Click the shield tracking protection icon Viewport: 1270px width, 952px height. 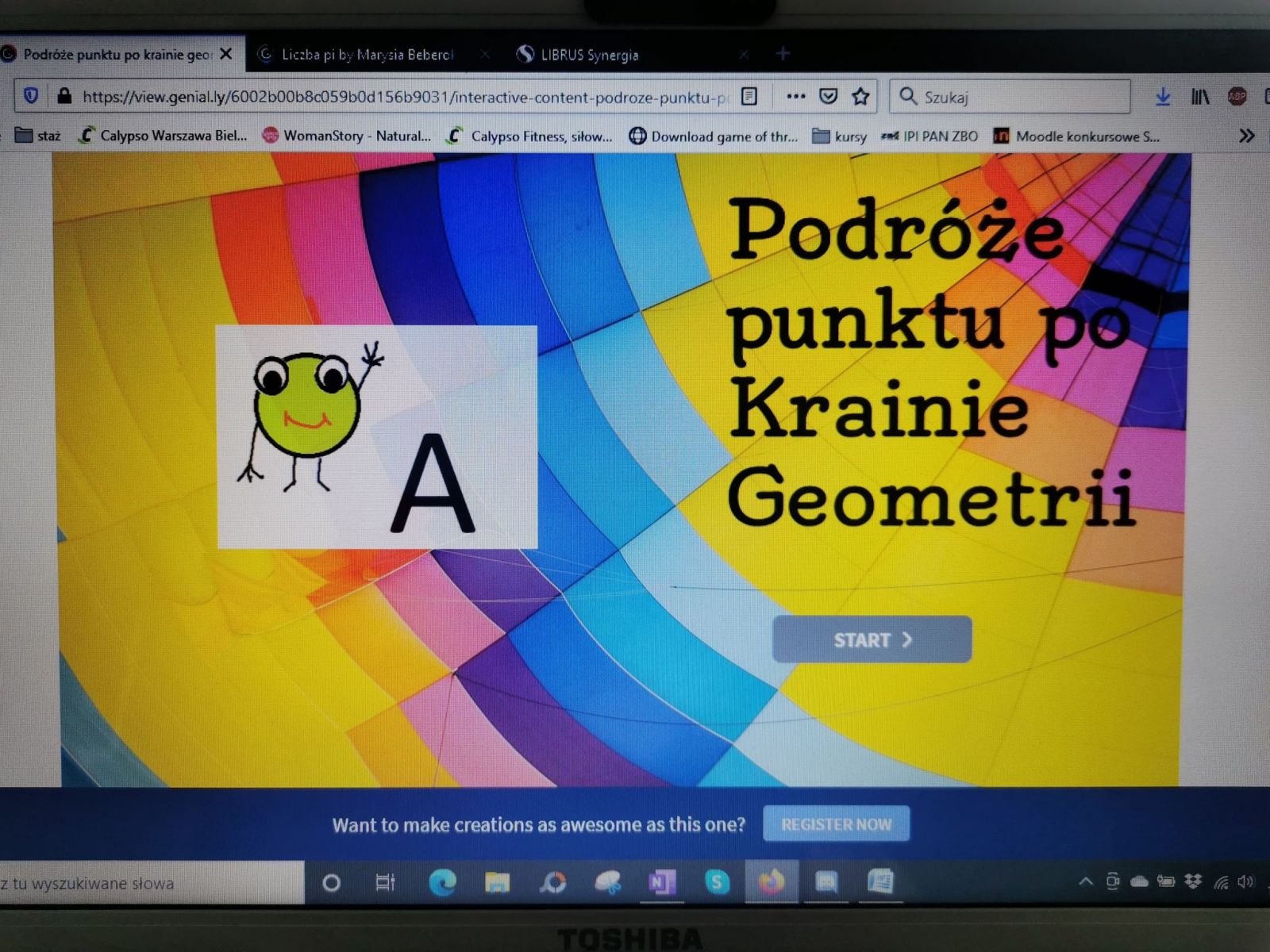pyautogui.click(x=31, y=96)
